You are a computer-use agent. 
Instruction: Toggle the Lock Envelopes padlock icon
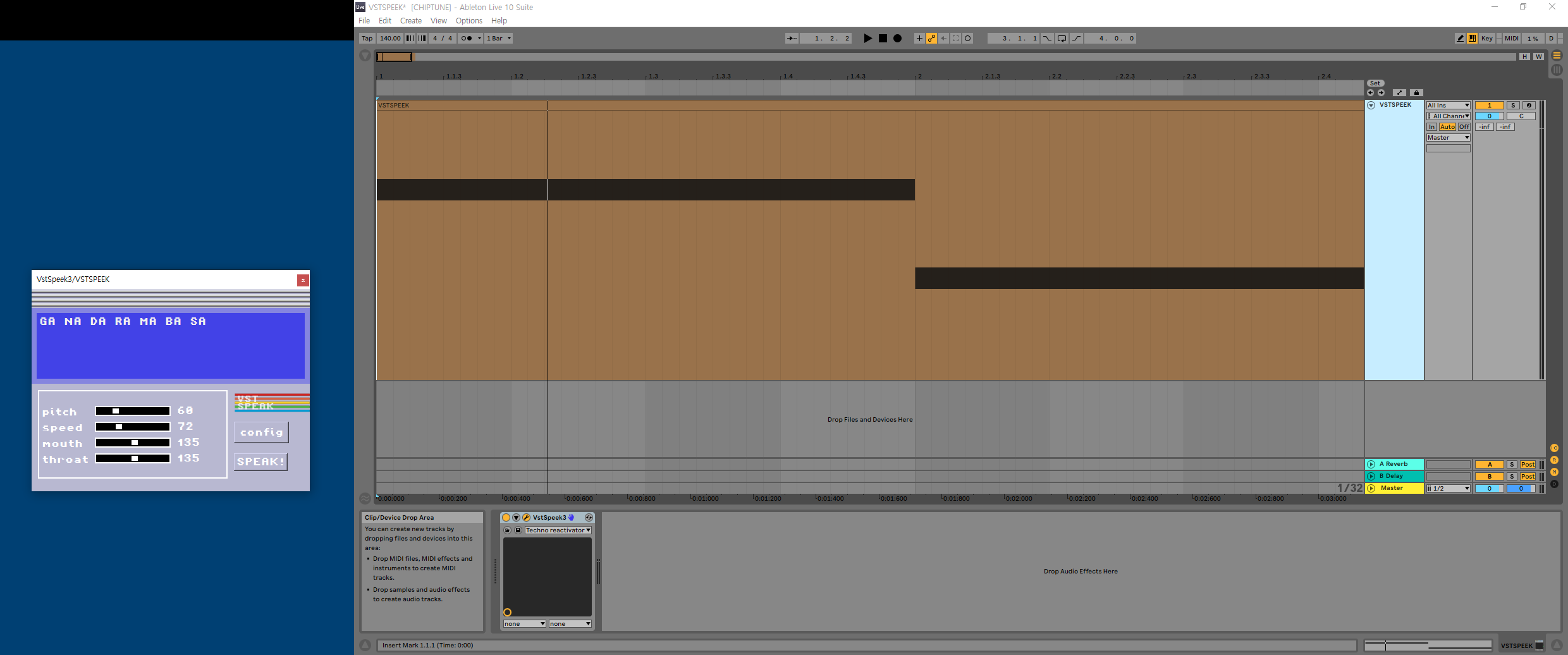[1416, 93]
